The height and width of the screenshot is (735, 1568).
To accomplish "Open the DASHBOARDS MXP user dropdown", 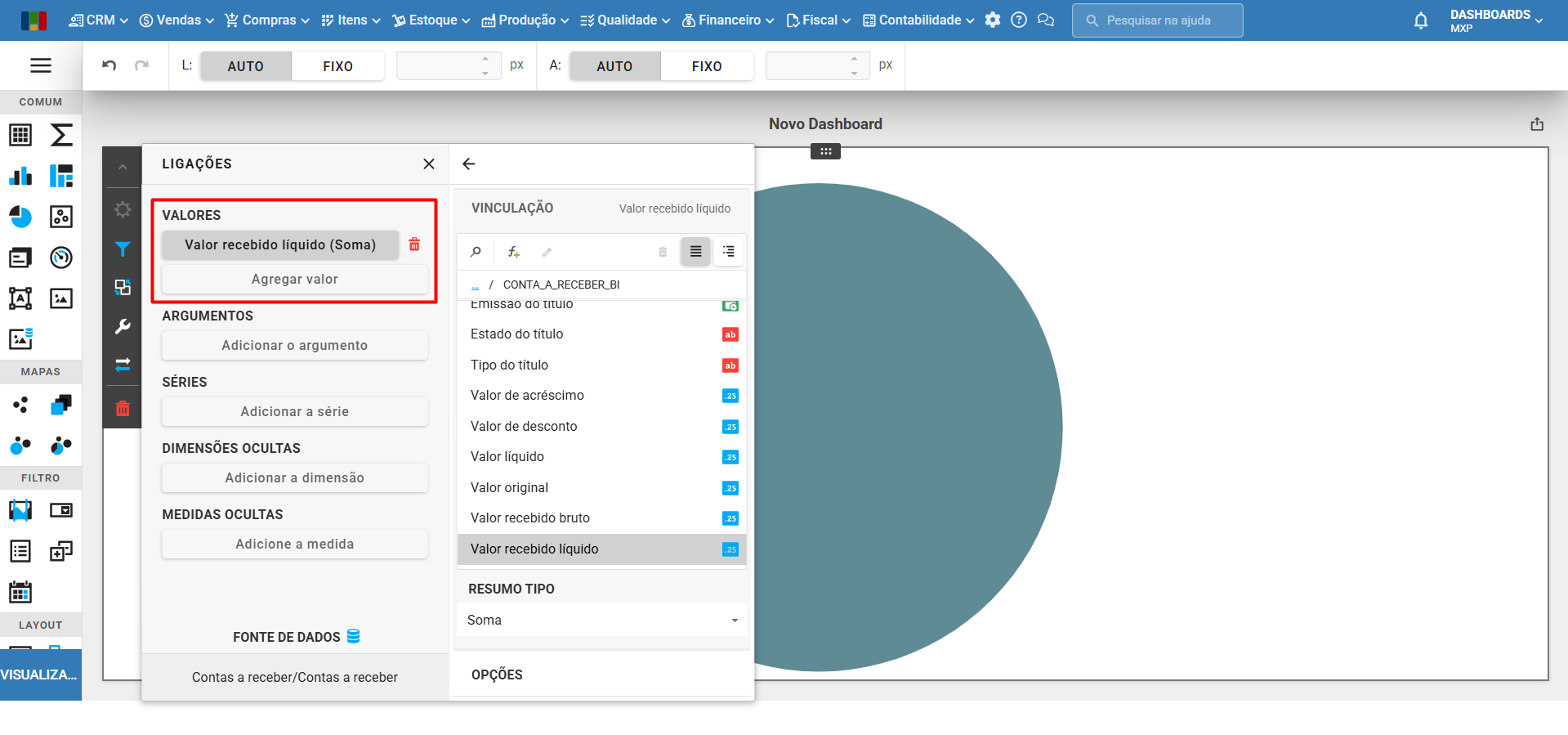I will [1496, 20].
